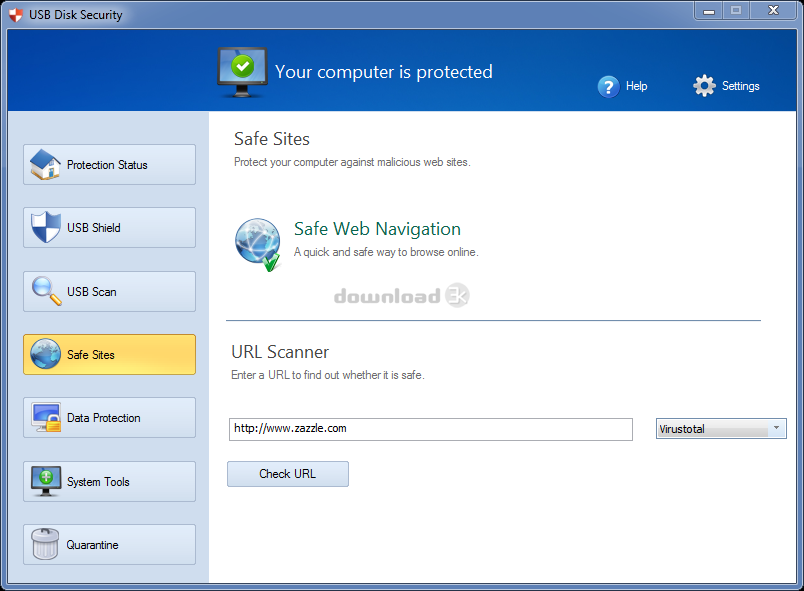Click the blue Help question mark icon
Viewport: 804px width, 591px height.
click(x=609, y=87)
